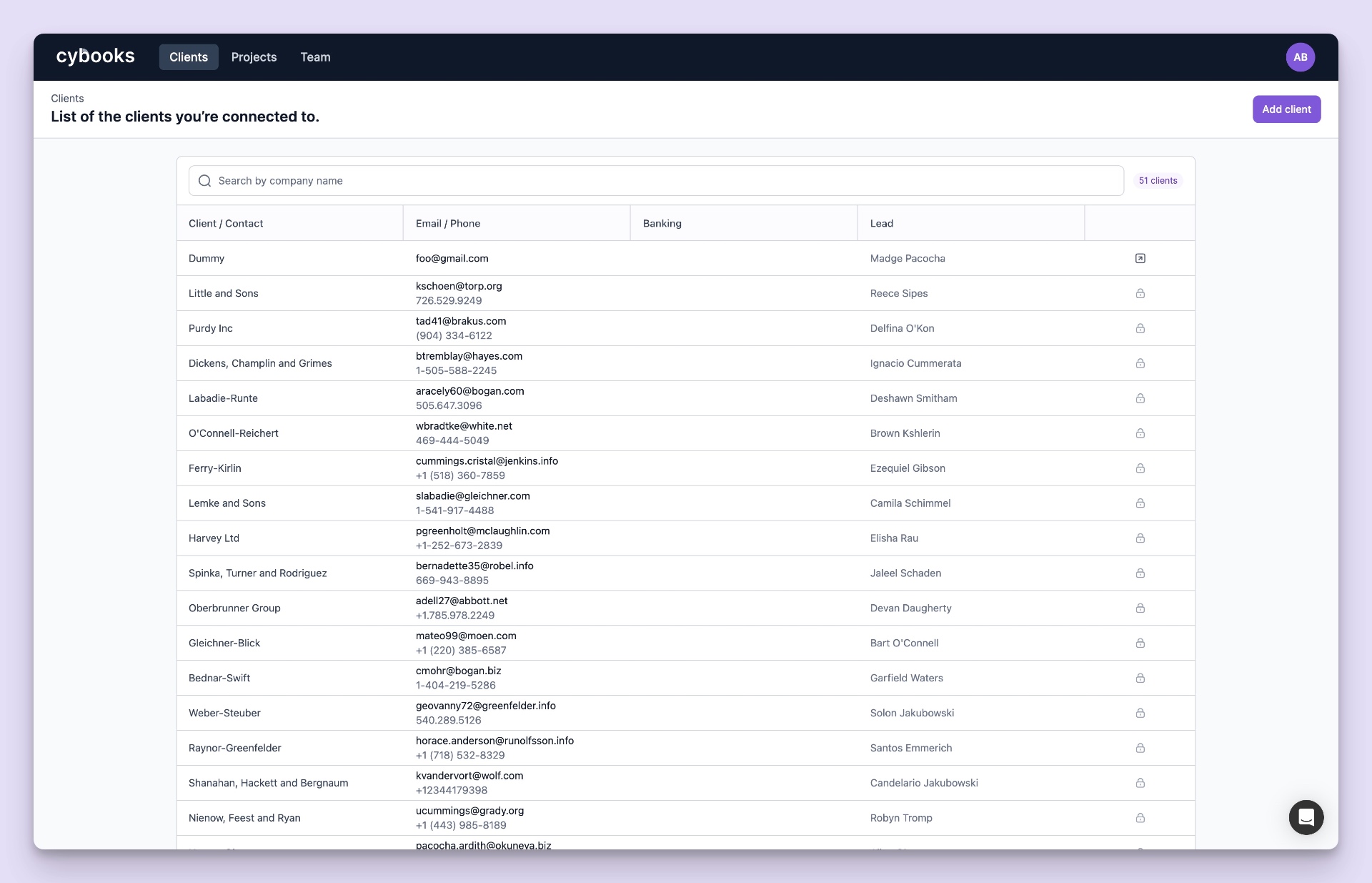This screenshot has height=883, width=1372.
Task: Click the Labadie-Runte lock icon
Action: coord(1140,398)
